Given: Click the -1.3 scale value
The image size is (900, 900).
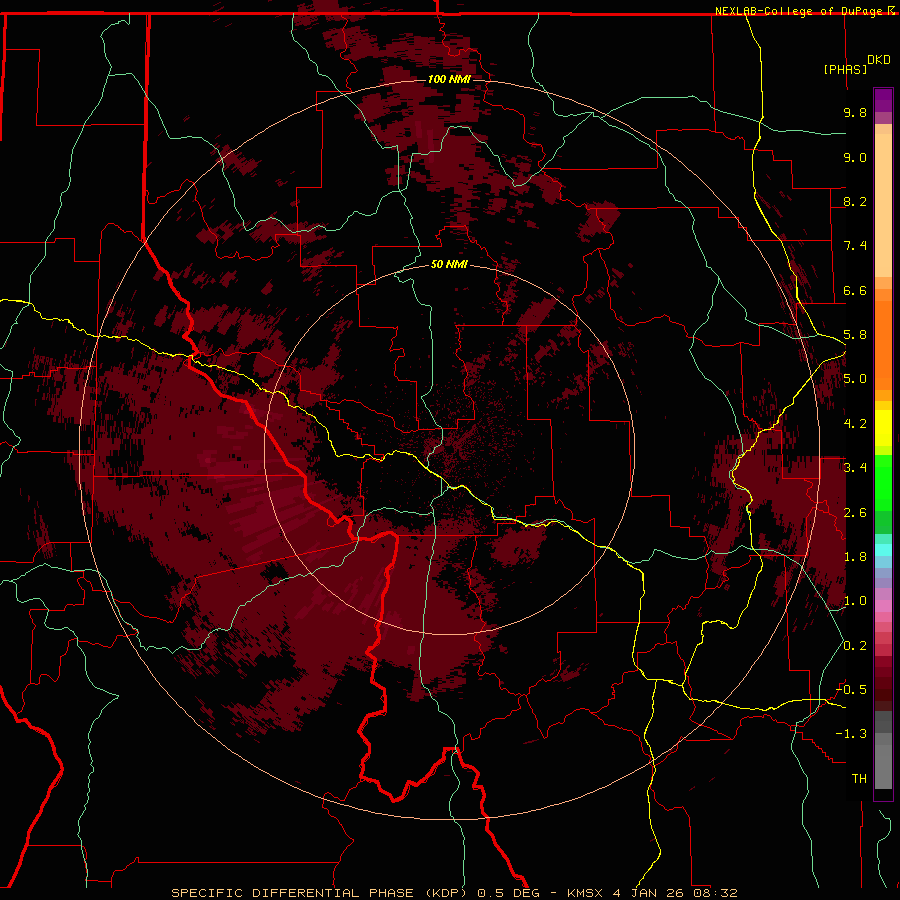Looking at the screenshot, I should [x=851, y=734].
